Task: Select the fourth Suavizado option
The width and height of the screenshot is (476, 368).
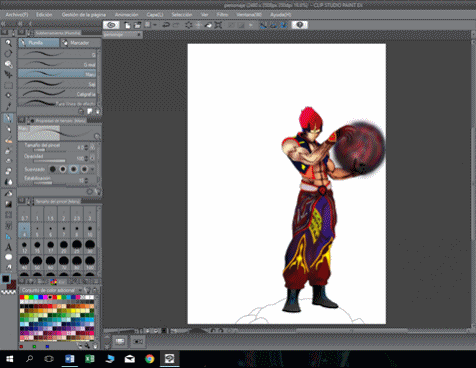Action: pyautogui.click(x=84, y=169)
